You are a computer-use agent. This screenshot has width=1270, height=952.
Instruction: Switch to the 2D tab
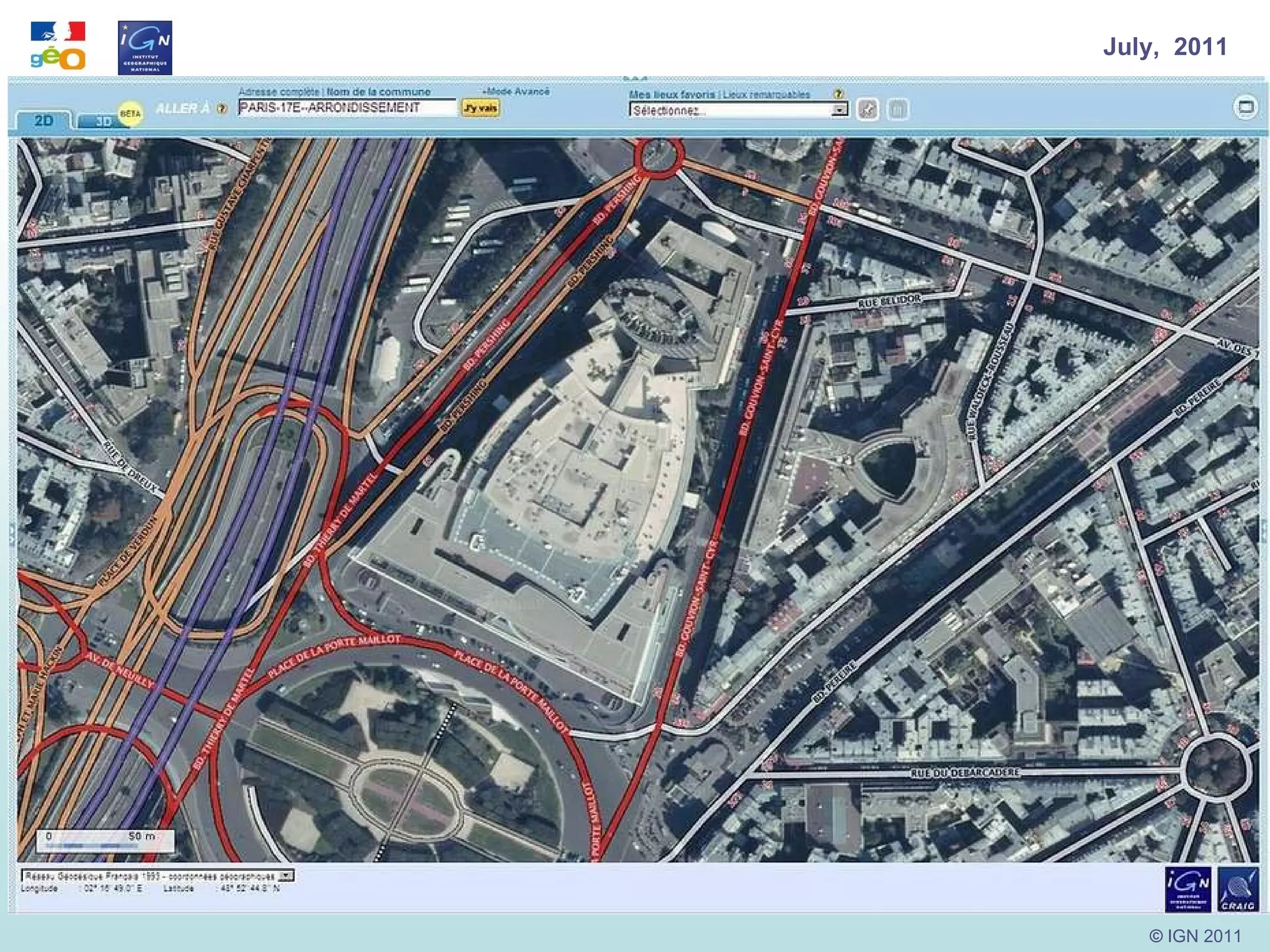pyautogui.click(x=43, y=120)
